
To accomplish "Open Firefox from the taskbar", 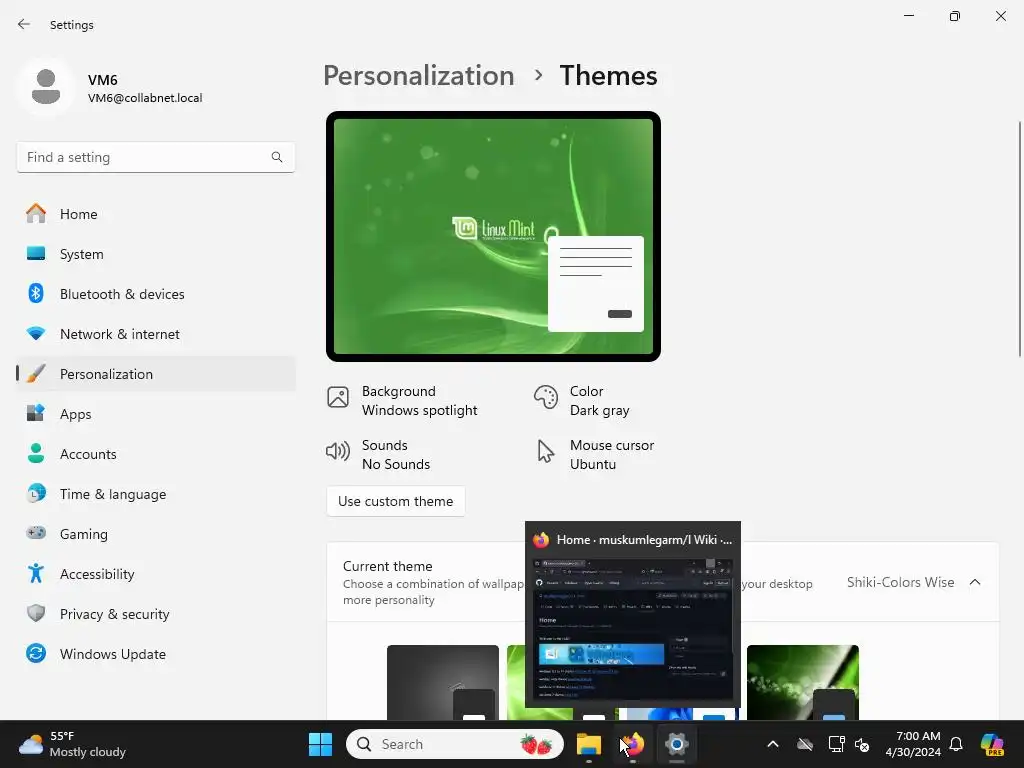I will (x=632, y=744).
